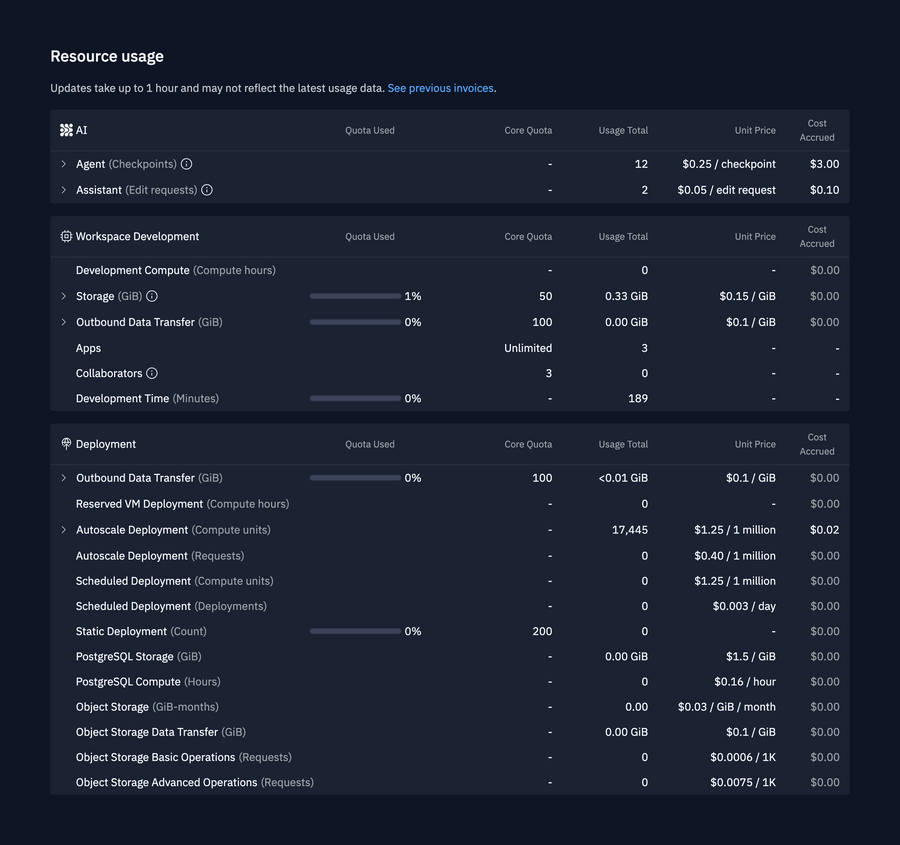
Task: Expand the Assistant Edit requests row
Action: tap(63, 190)
